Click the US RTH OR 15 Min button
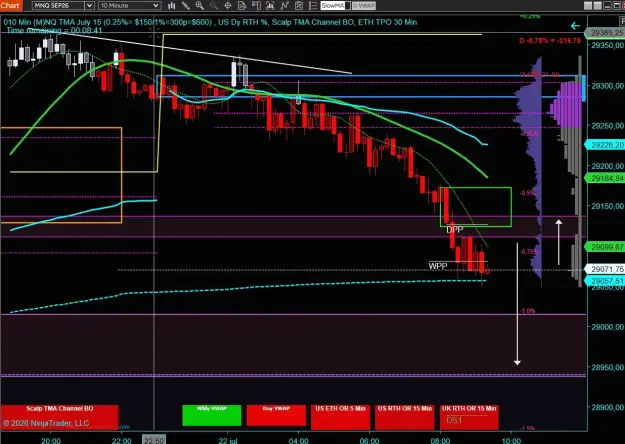 405,417
